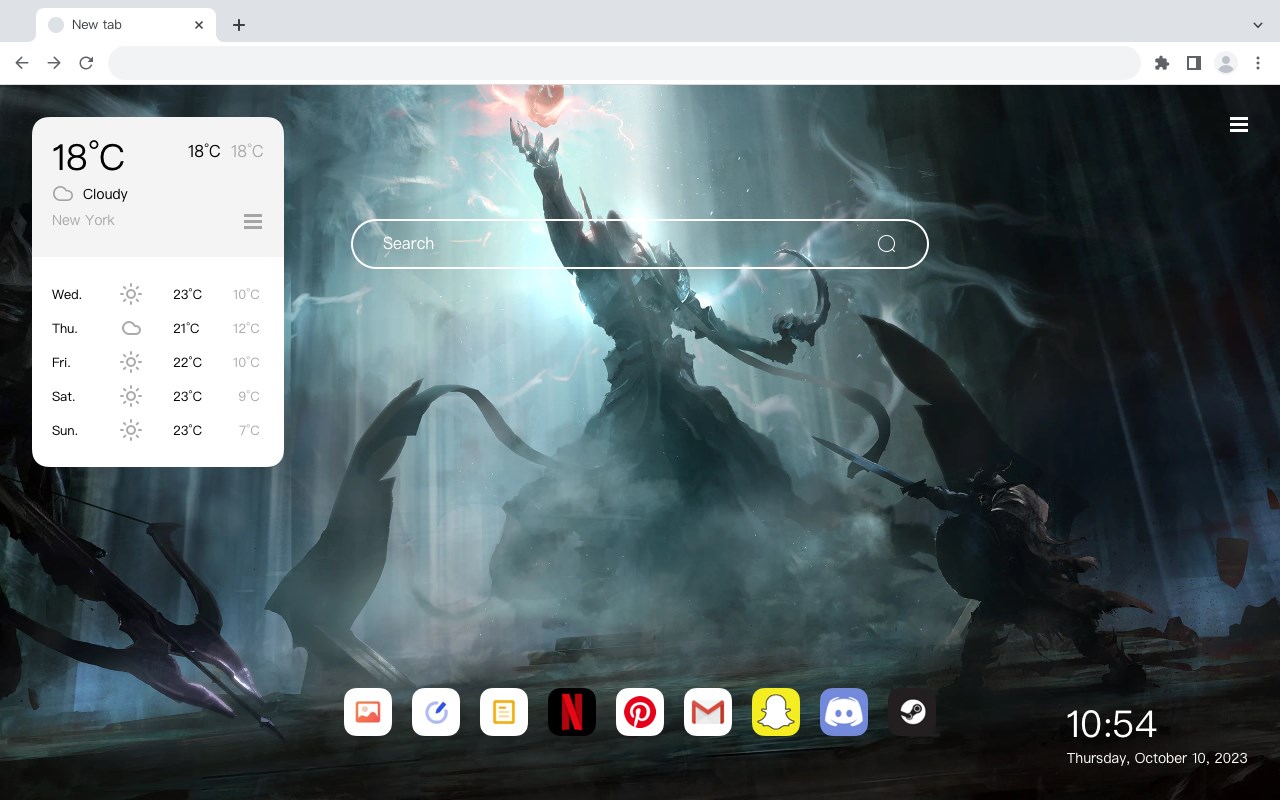Go back to previous page
This screenshot has height=800, width=1280.
pos(22,63)
